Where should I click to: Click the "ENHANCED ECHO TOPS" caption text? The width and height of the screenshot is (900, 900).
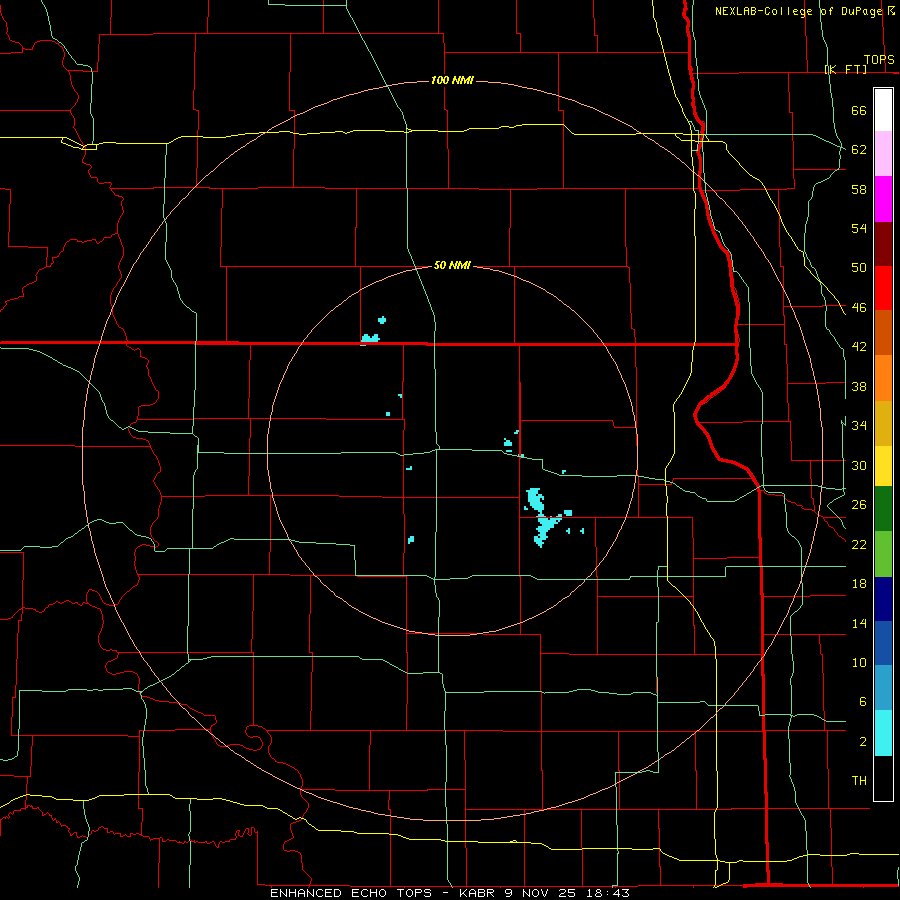(351, 893)
